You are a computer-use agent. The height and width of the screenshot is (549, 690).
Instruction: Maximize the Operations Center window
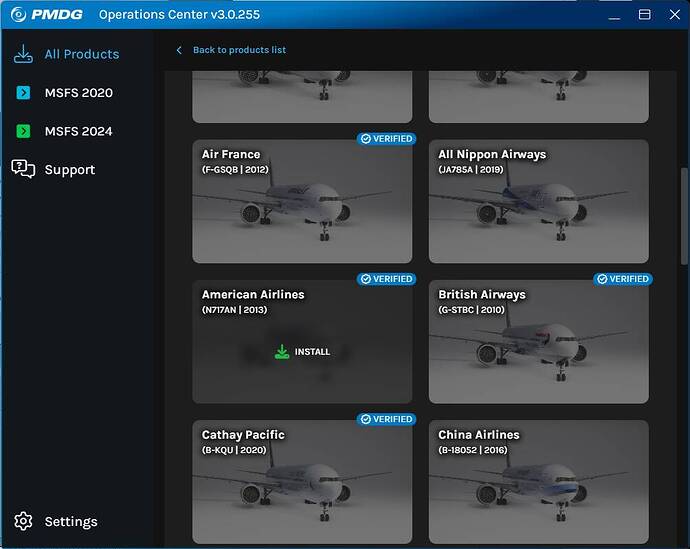pyautogui.click(x=644, y=15)
